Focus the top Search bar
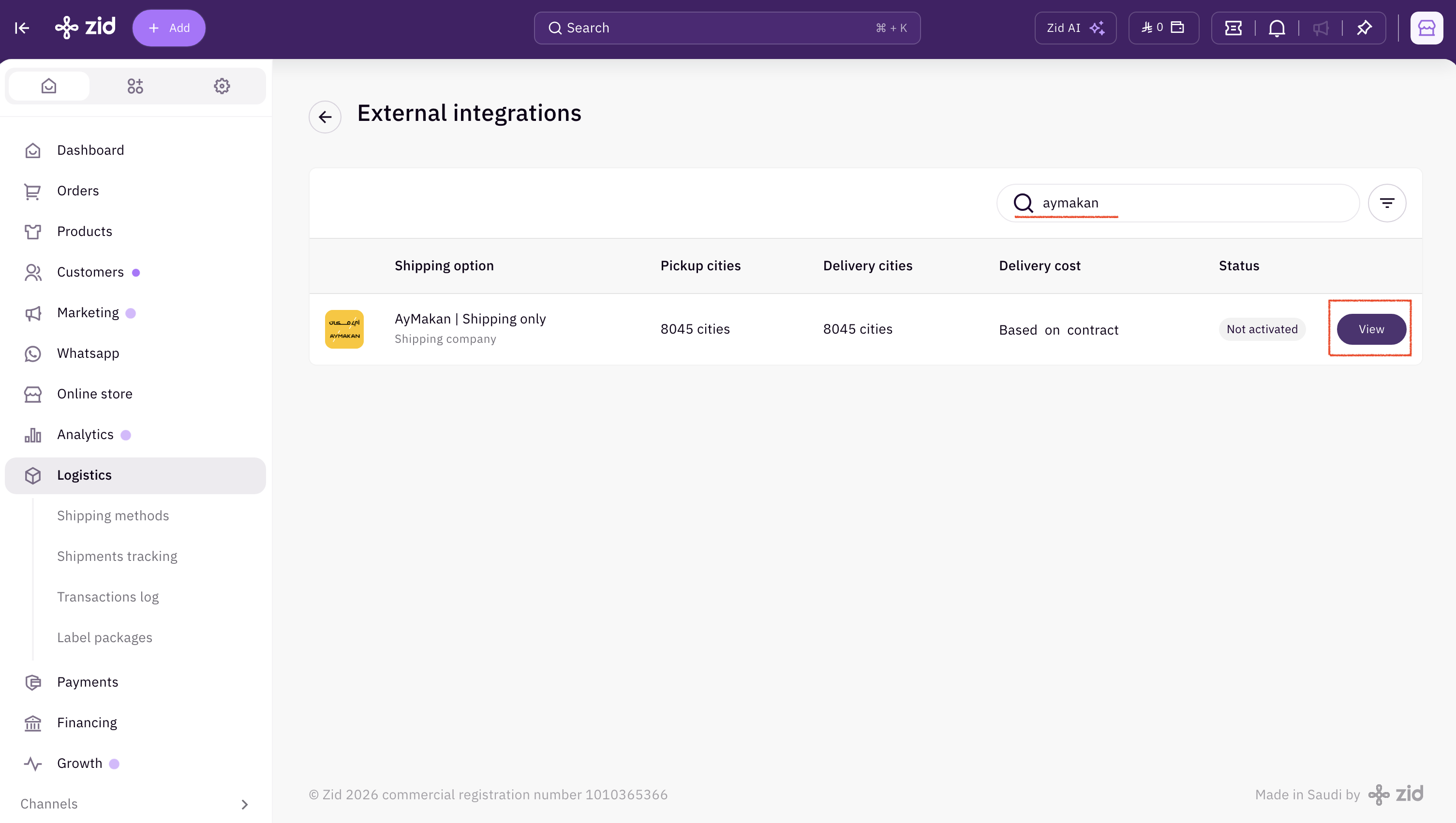The height and width of the screenshot is (823, 1456). [727, 28]
